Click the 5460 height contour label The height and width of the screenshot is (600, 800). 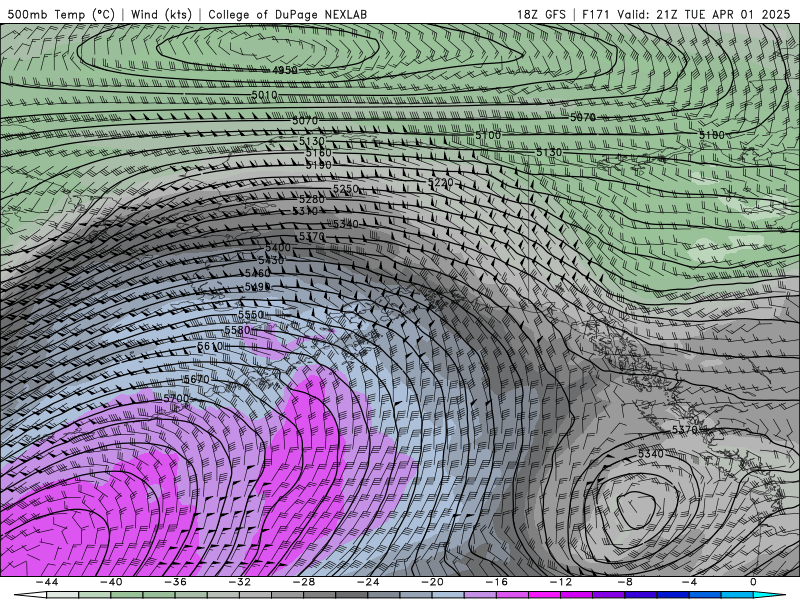258,273
